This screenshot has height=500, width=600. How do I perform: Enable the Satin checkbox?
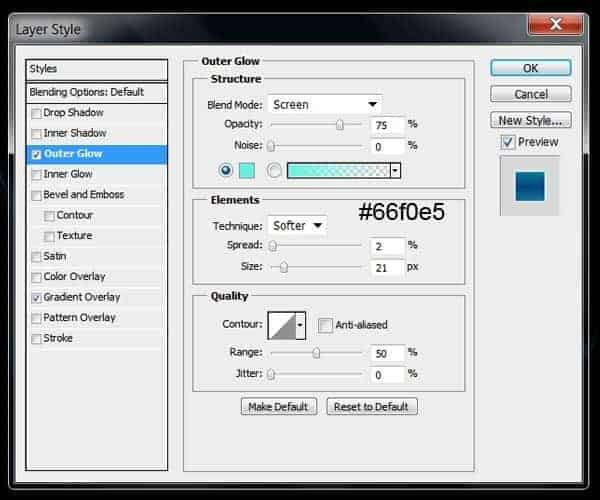(36, 257)
